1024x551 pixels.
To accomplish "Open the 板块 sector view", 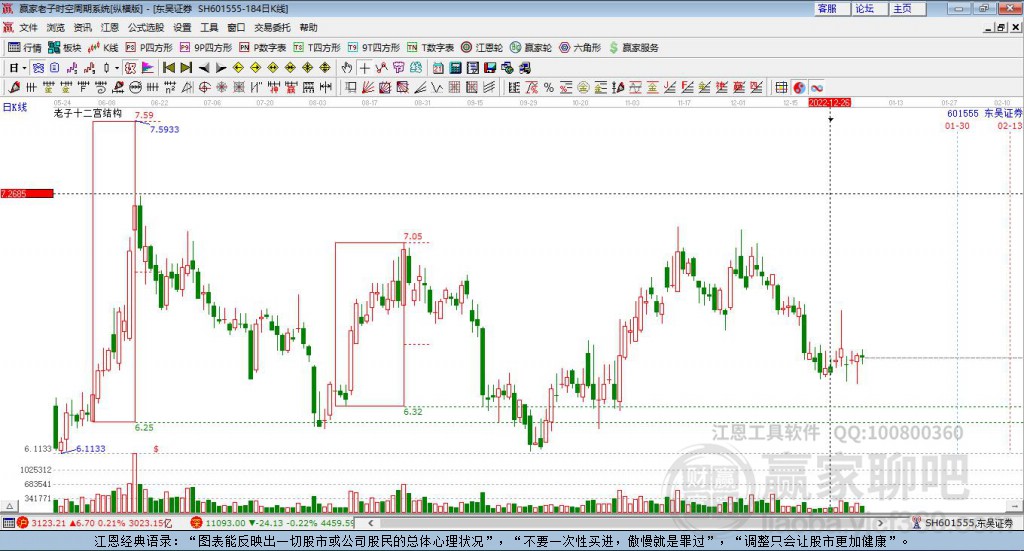I will pyautogui.click(x=64, y=48).
